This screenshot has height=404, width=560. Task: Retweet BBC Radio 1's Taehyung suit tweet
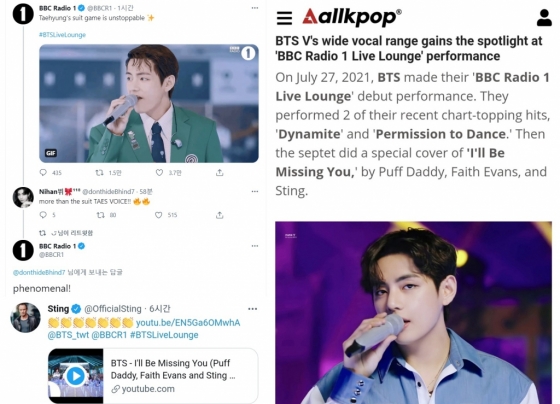point(99,173)
